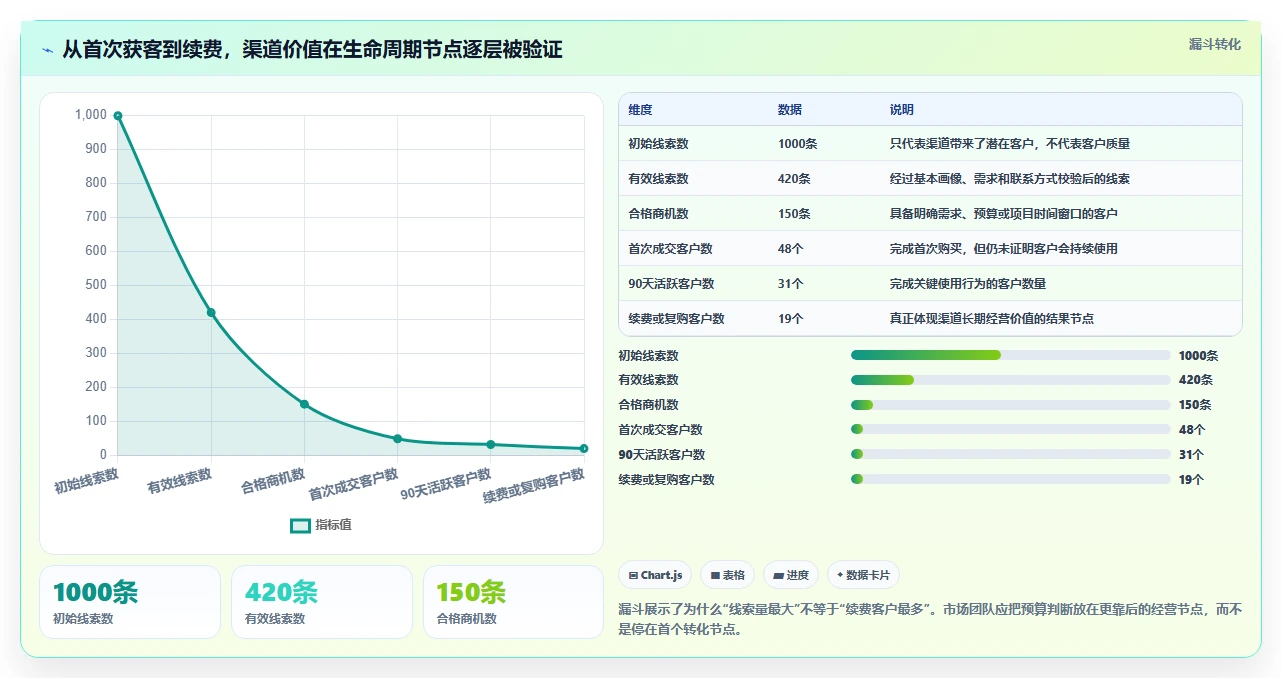1282x678 pixels.
Task: Click the 初始线索数 x-axis label
Action: click(x=87, y=481)
